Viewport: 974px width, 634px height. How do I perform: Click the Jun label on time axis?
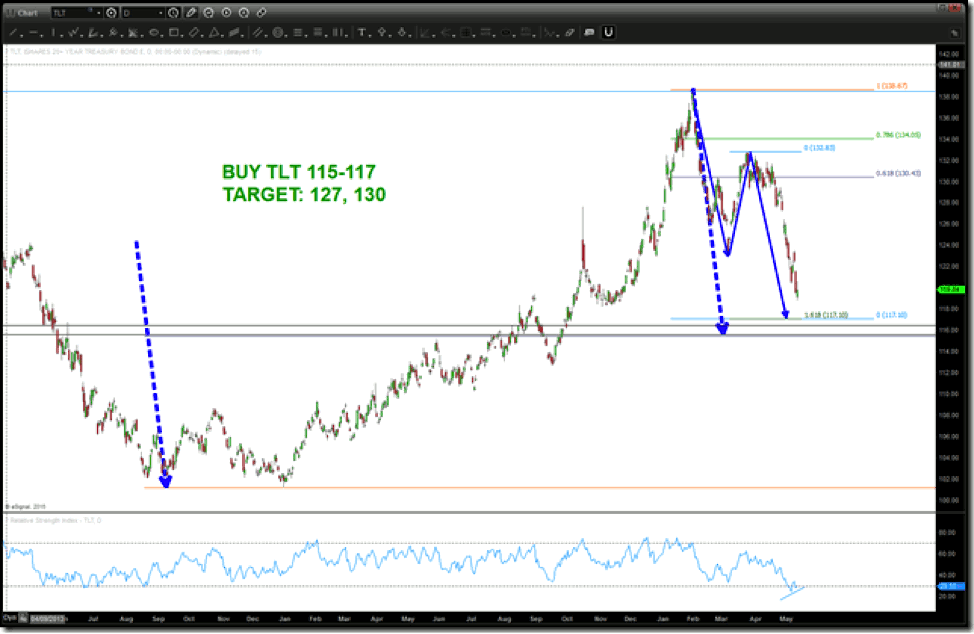[x=439, y=618]
